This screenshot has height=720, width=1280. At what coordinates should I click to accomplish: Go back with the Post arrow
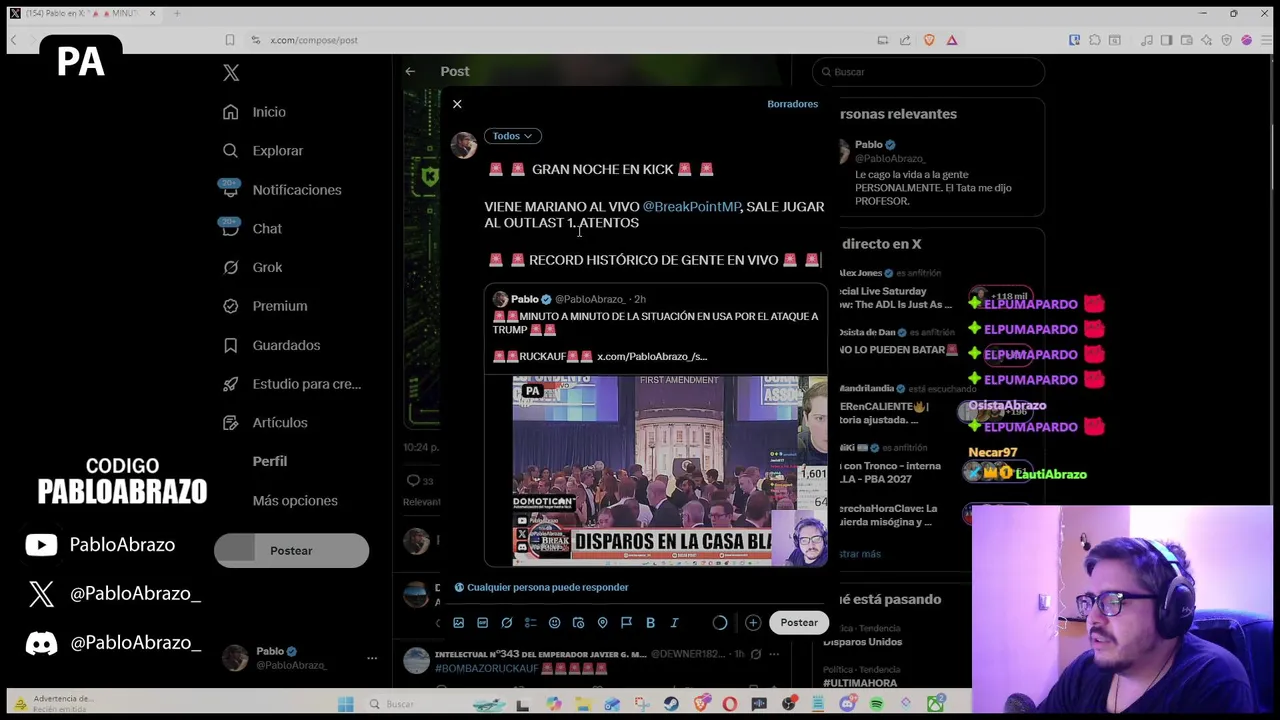coord(410,71)
